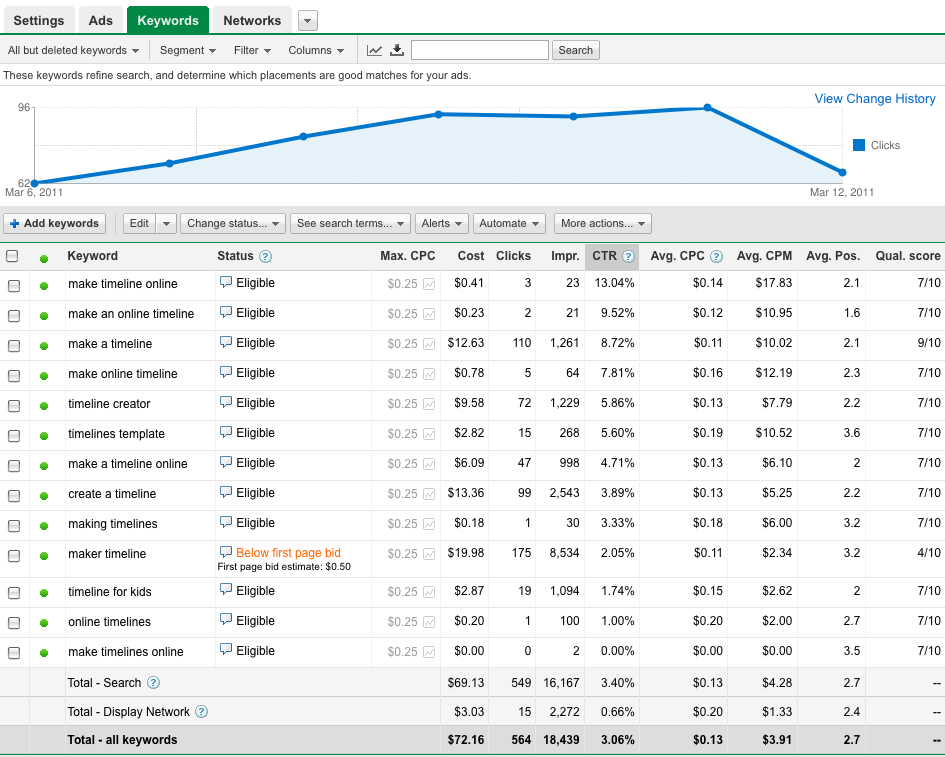Viewport: 945px width, 757px height.
Task: Click the CTR column help icon
Action: [x=628, y=256]
